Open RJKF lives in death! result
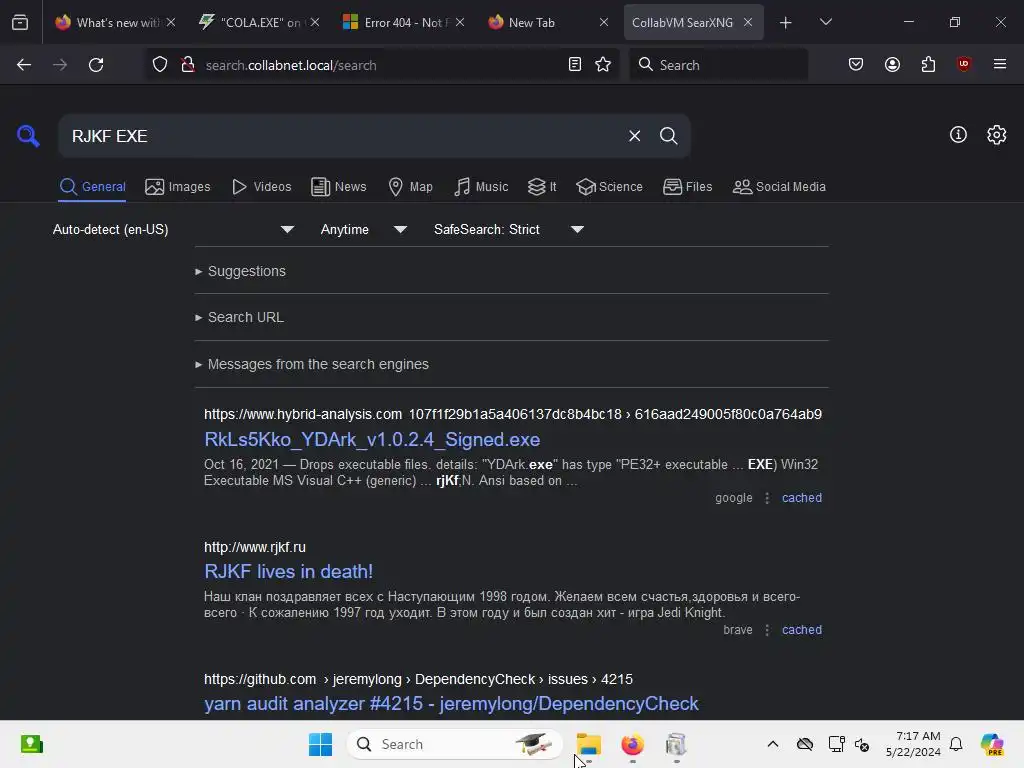The width and height of the screenshot is (1024, 768). coord(288,571)
